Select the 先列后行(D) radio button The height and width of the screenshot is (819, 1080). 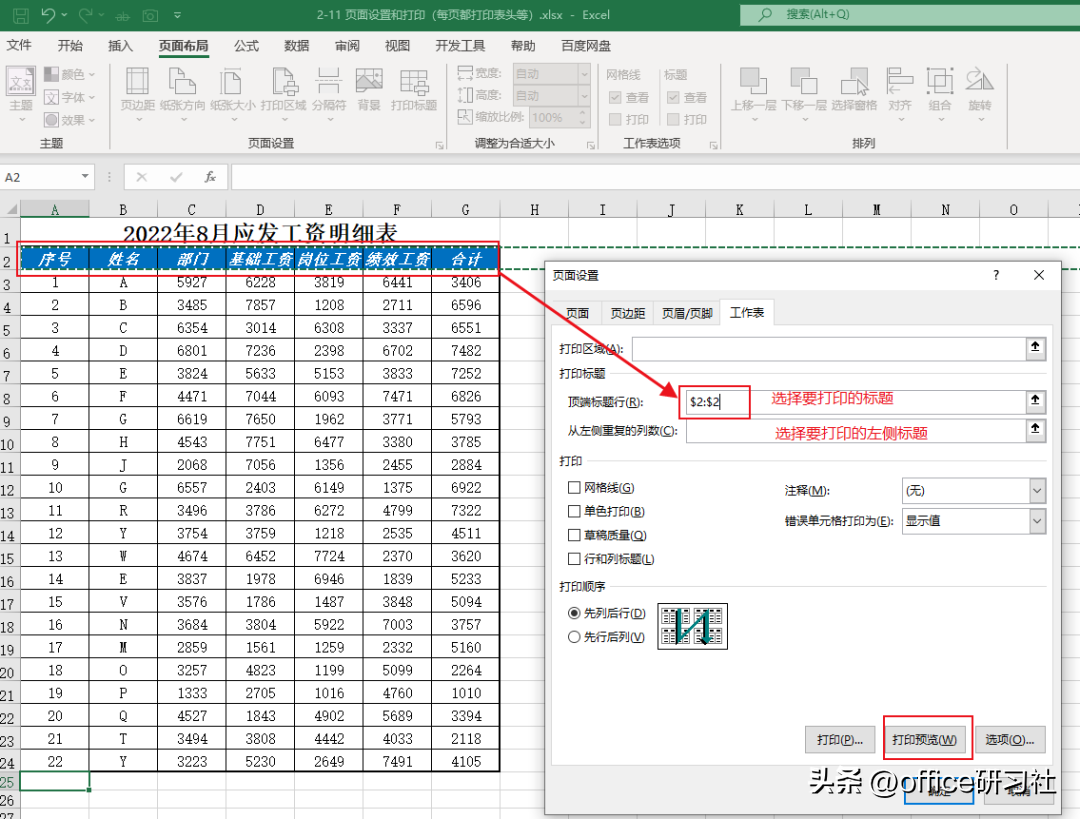pos(574,613)
